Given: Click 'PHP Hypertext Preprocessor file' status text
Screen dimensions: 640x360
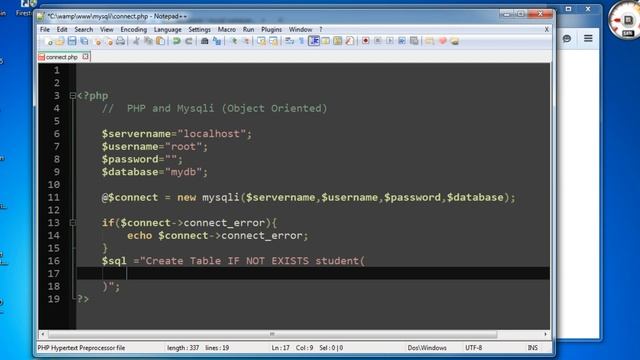Looking at the screenshot, I should tap(81, 348).
